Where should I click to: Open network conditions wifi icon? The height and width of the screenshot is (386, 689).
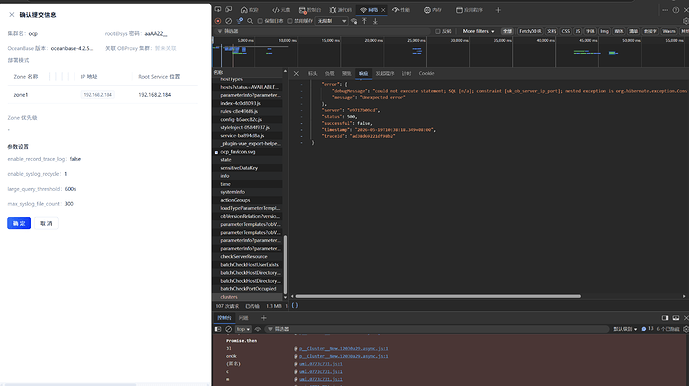coord(354,21)
